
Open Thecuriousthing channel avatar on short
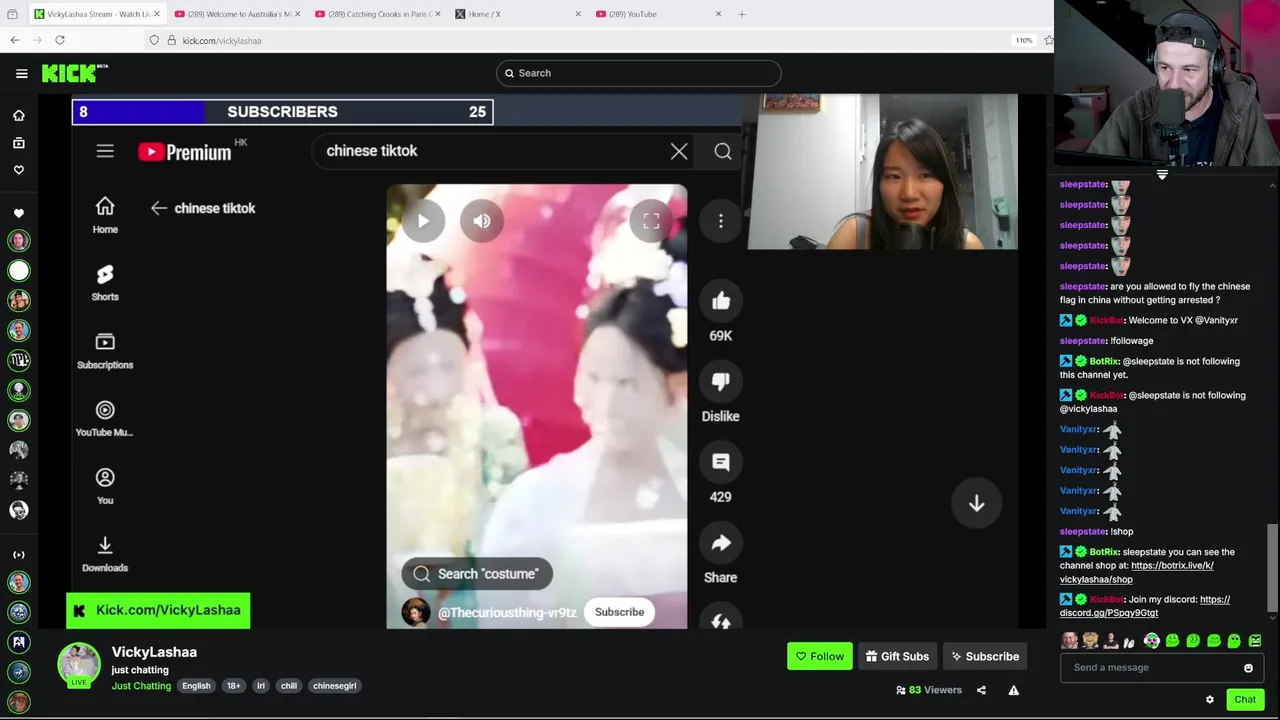click(415, 612)
